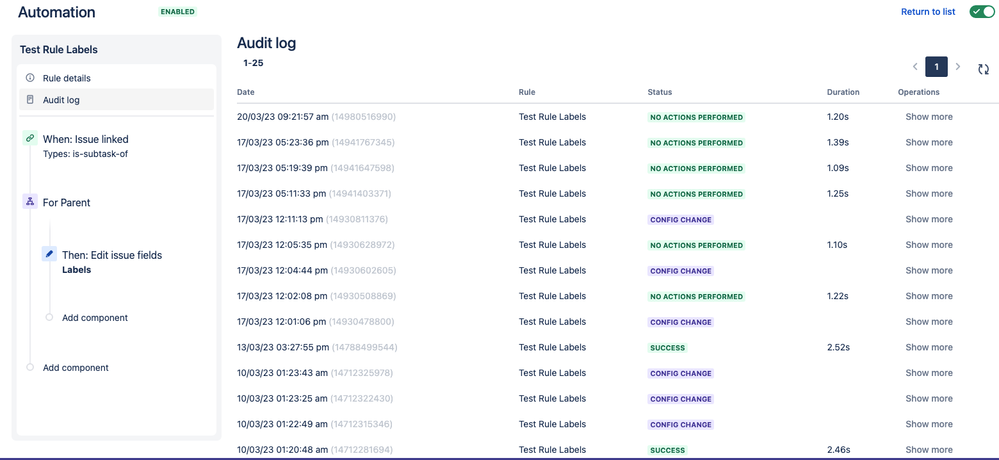999x460 pixels.
Task: Show more for 17/03/23 12:04:44 pm entry
Action: point(929,270)
